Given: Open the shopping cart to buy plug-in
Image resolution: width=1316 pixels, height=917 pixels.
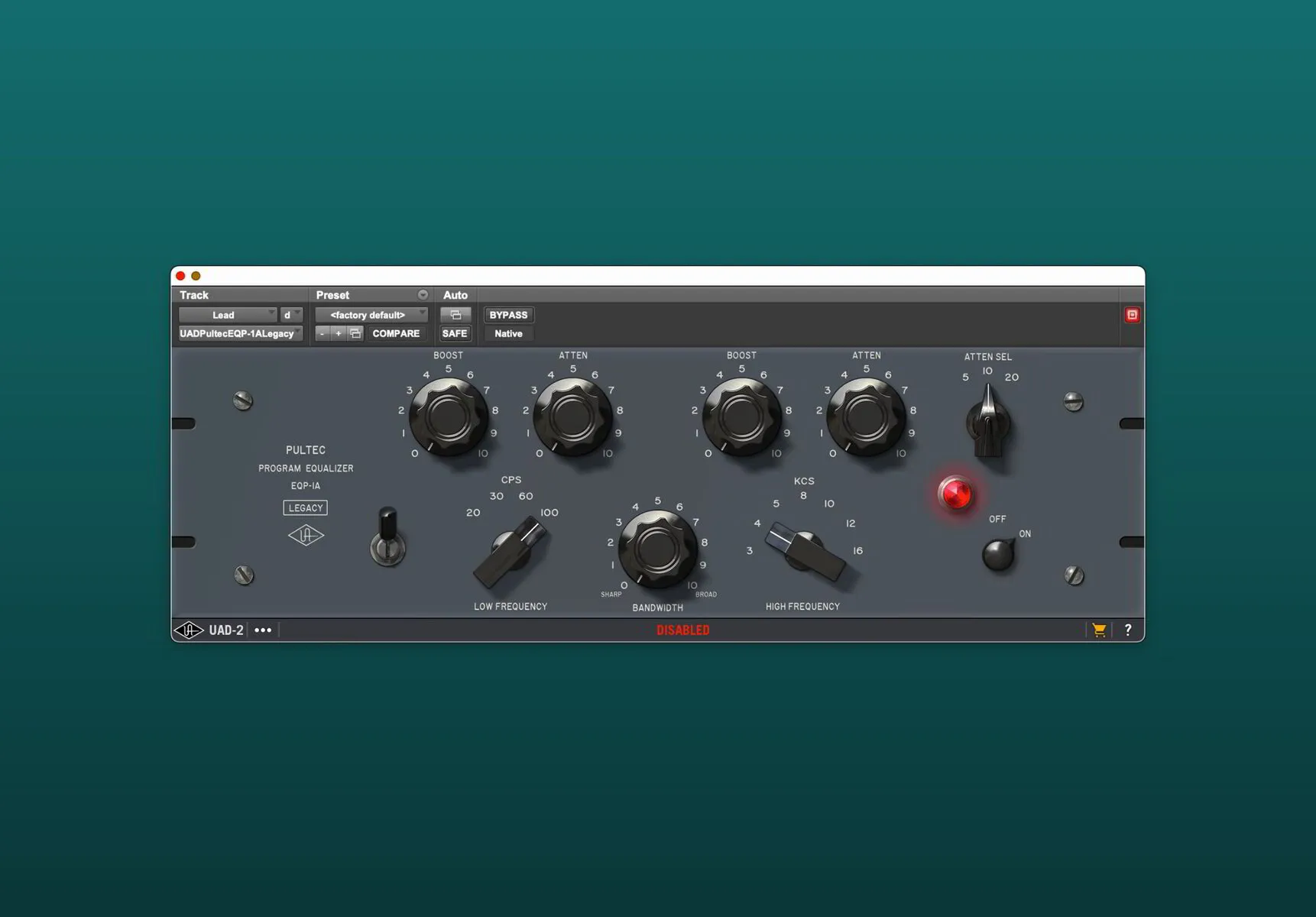Looking at the screenshot, I should click(x=1099, y=630).
